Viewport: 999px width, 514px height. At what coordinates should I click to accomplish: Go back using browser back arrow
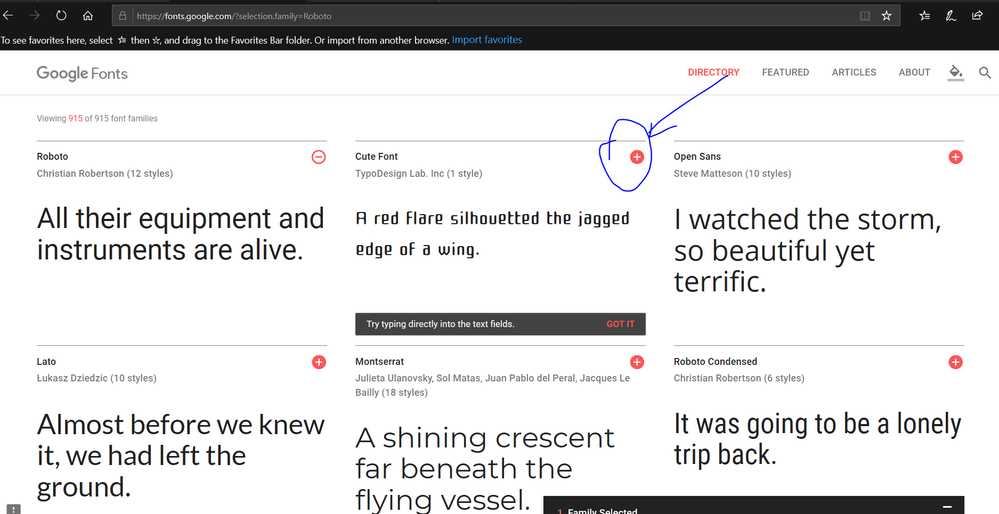click(8, 16)
